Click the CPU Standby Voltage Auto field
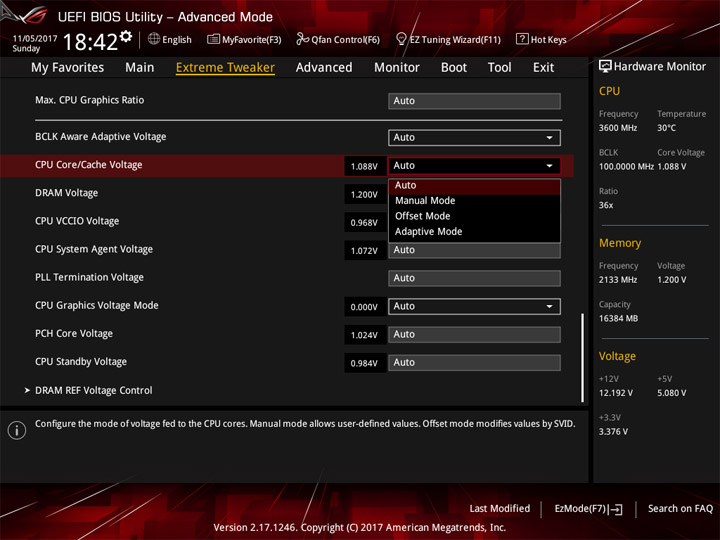This screenshot has height=540, width=720. (x=474, y=363)
